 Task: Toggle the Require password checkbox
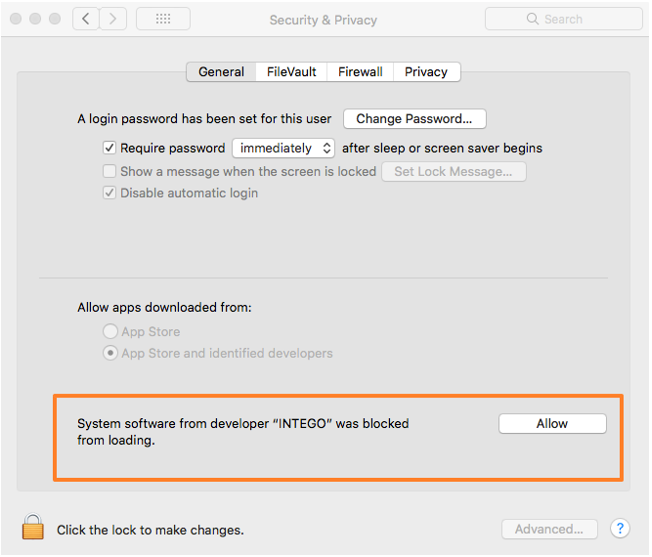[x=109, y=148]
